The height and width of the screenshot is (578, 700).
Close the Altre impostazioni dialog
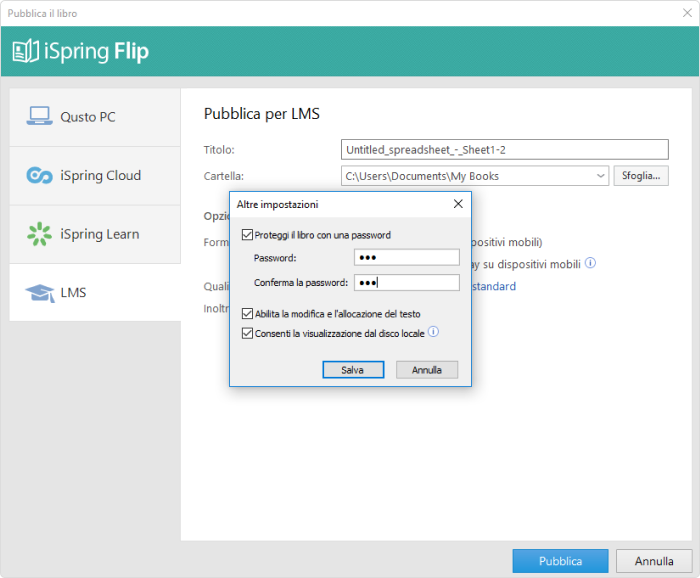point(458,204)
